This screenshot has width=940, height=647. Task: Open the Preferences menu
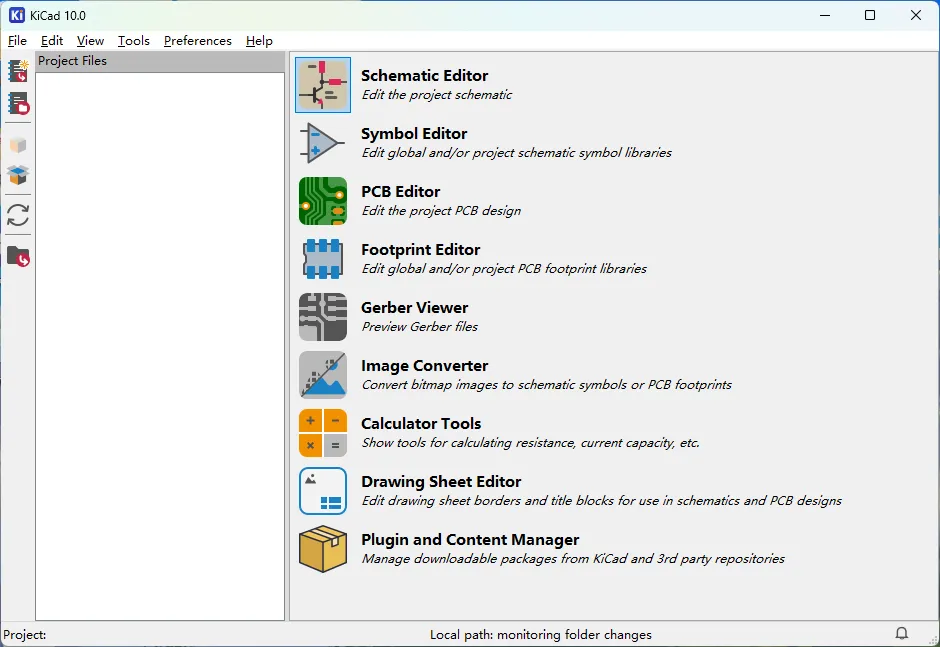[x=197, y=41]
